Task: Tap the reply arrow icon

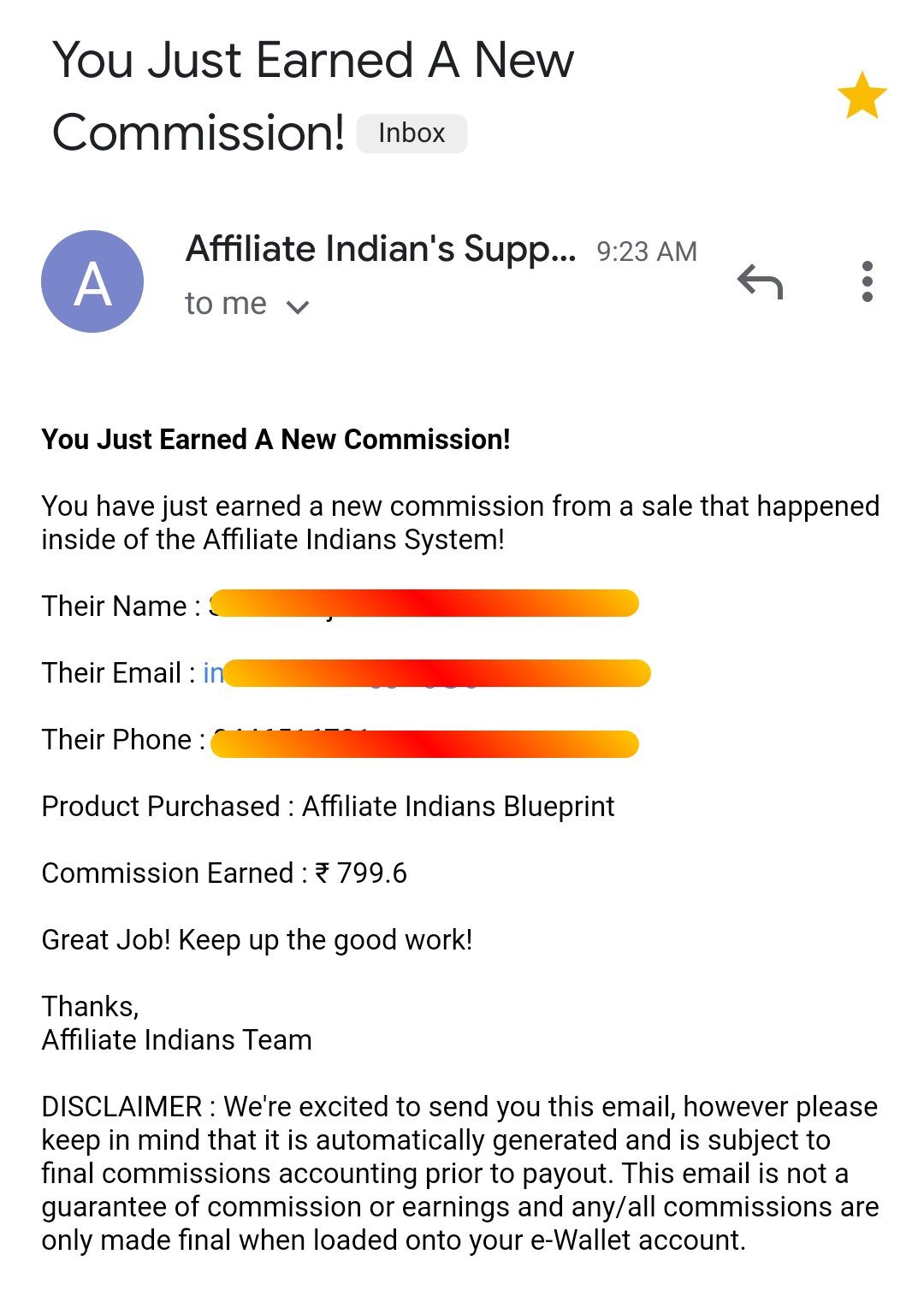Action: pos(760,281)
